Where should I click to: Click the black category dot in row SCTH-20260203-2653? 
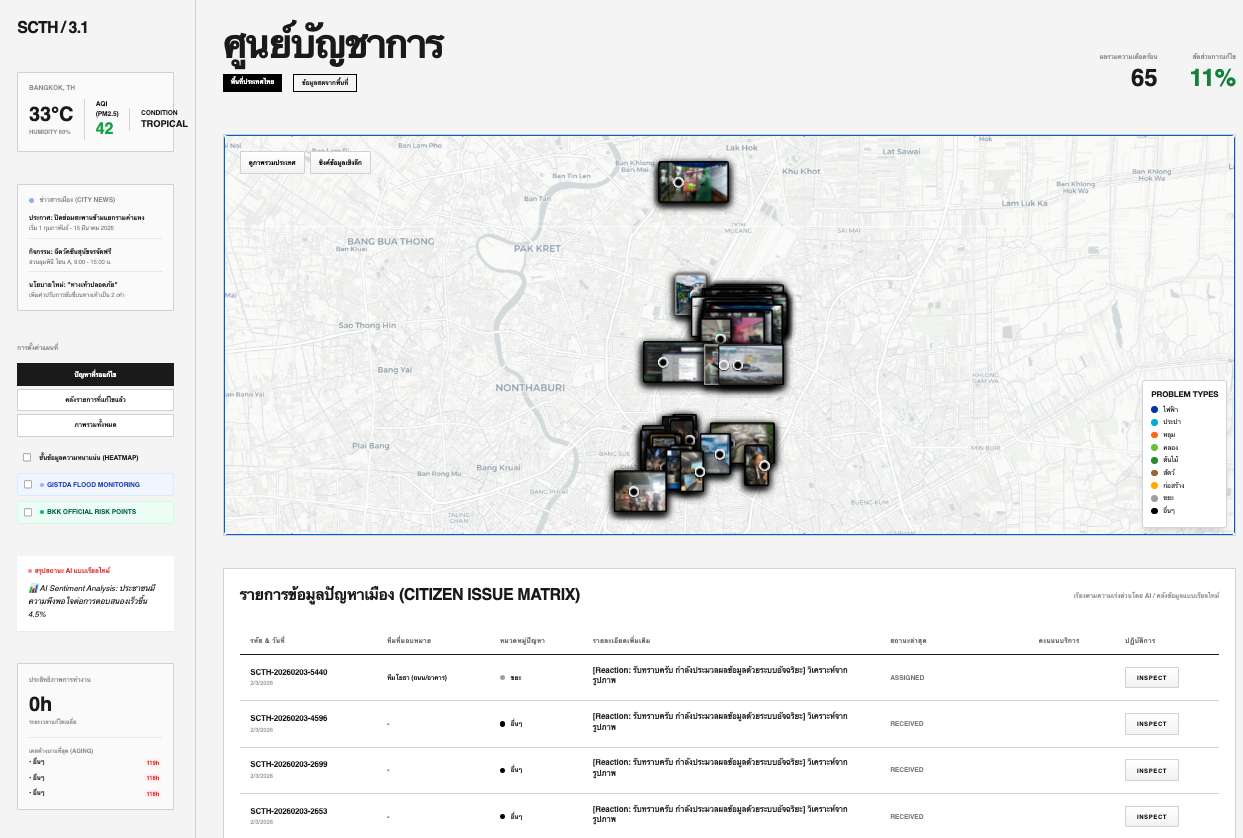click(502, 817)
